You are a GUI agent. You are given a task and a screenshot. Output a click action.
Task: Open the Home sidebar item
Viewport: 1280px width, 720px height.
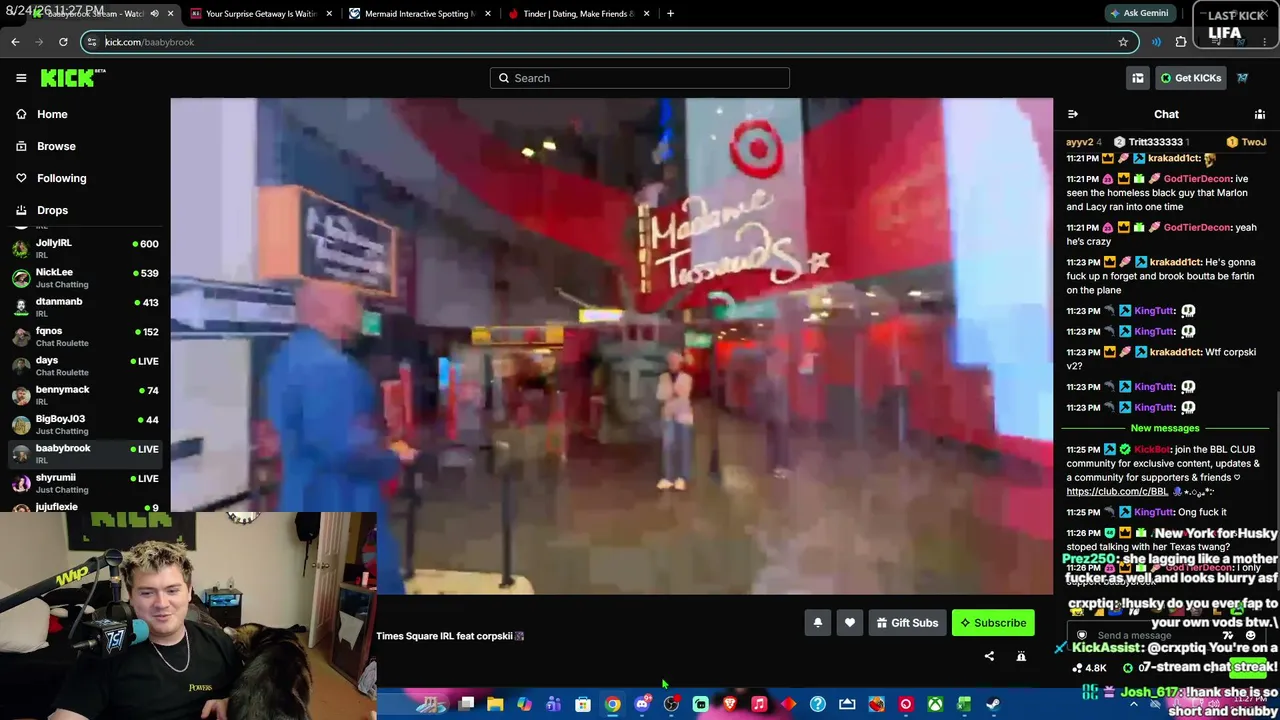coord(52,114)
